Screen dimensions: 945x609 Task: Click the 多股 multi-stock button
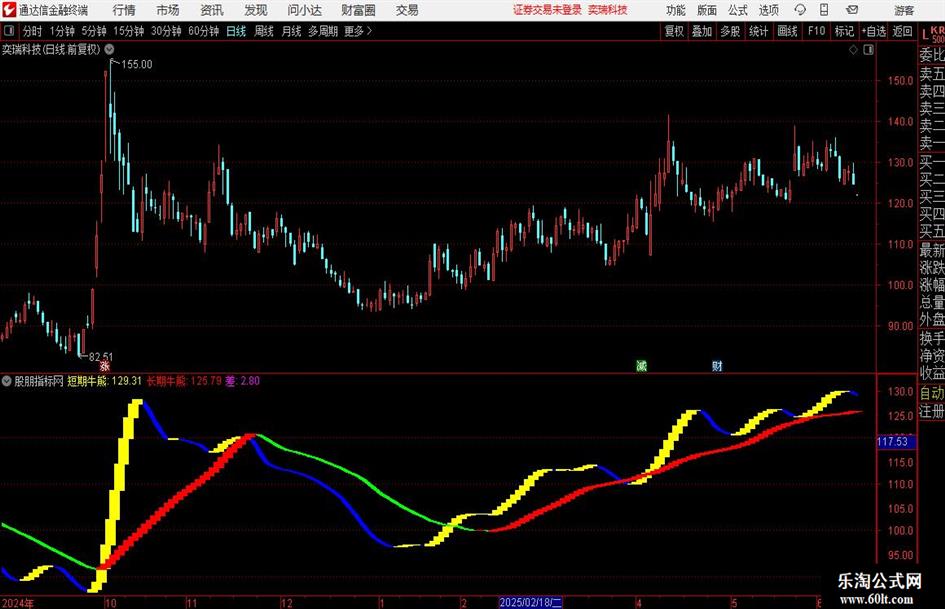[730, 31]
